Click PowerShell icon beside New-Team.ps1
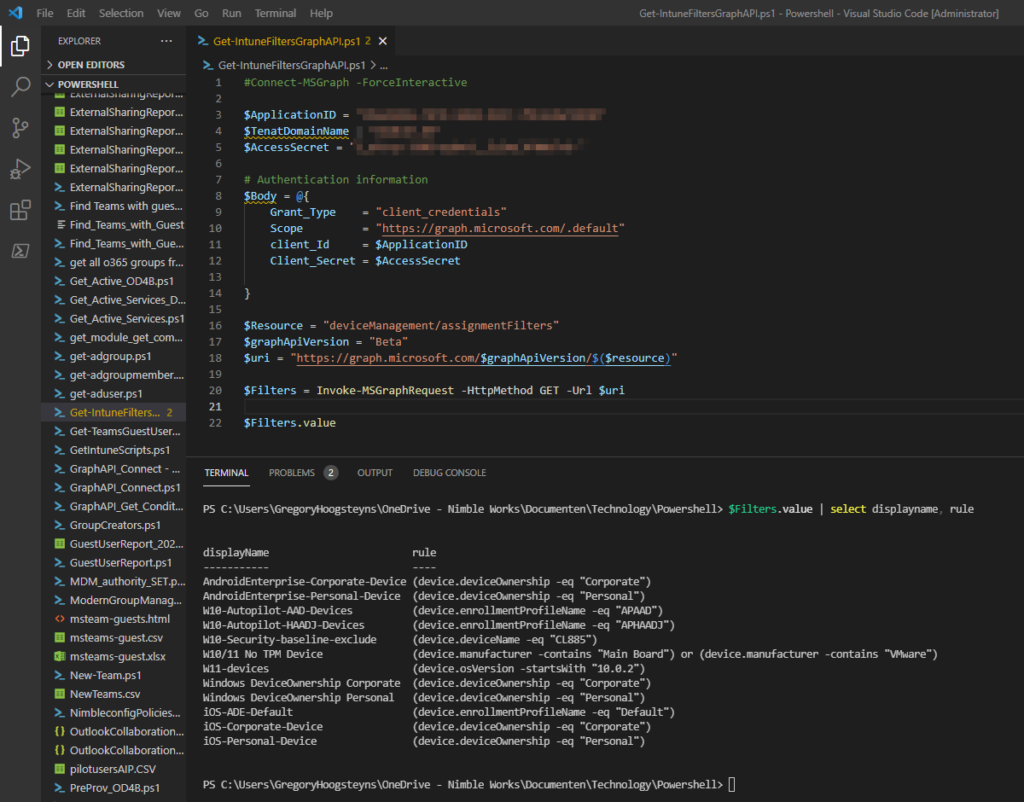 click(59, 675)
